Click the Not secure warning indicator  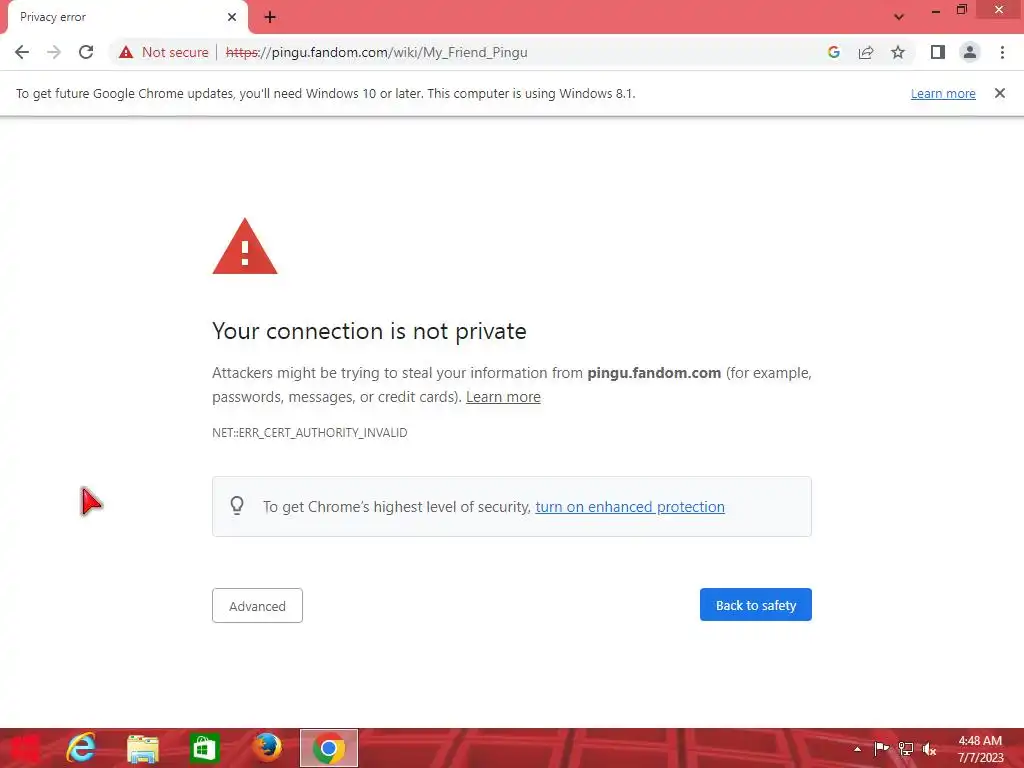164,52
